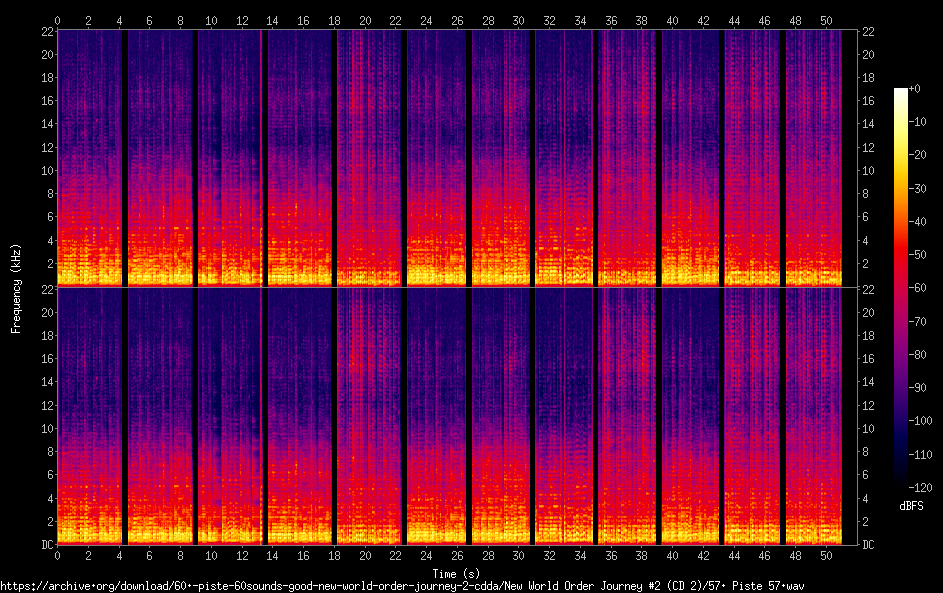
Task: Click the lower channel spectrogram plot
Action: click(457, 416)
